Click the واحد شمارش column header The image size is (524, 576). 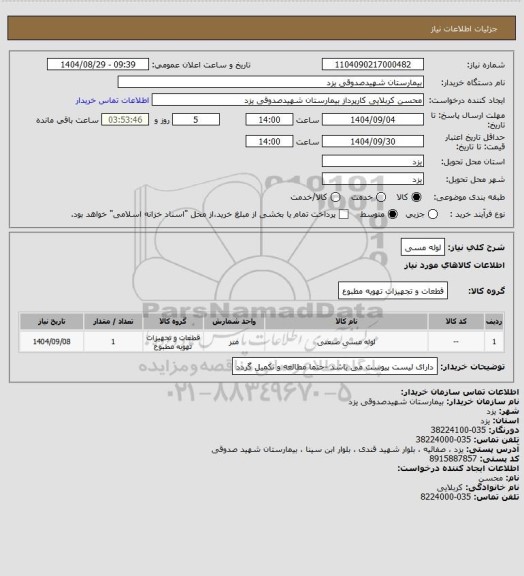(x=234, y=321)
